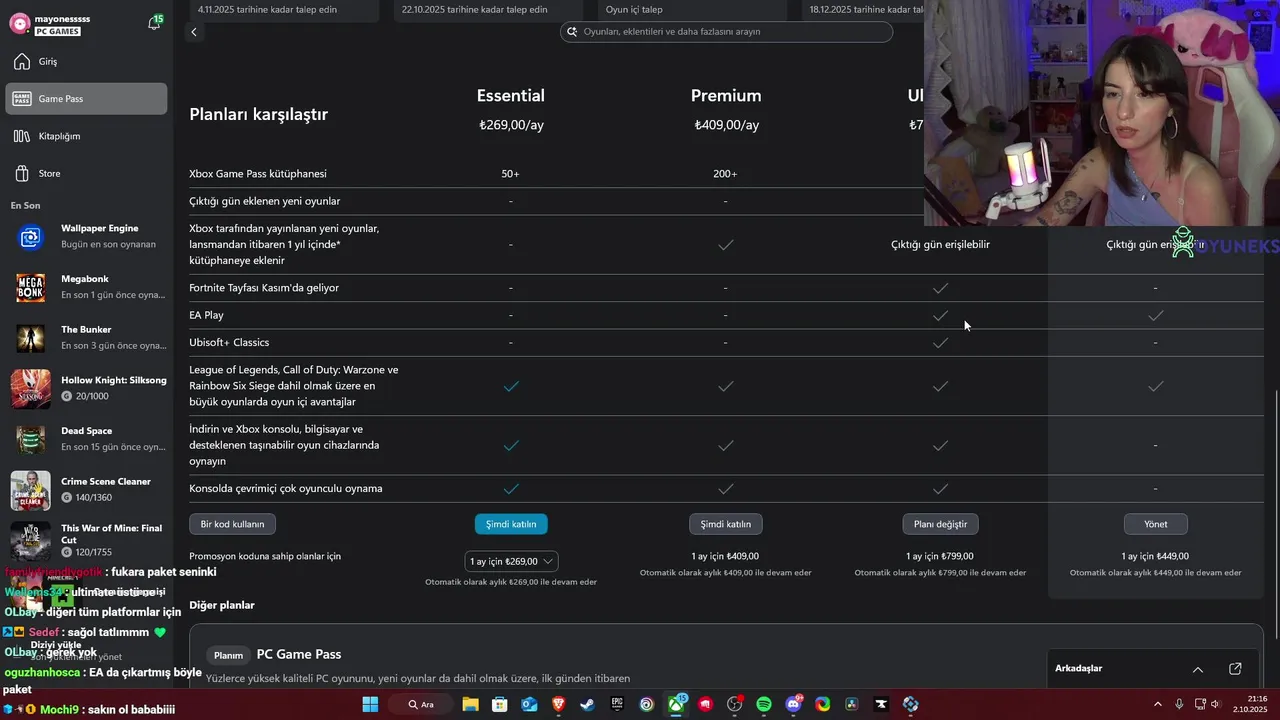Viewport: 1280px width, 720px height.
Task: Open Dead Space from recent list
Action: click(x=86, y=439)
